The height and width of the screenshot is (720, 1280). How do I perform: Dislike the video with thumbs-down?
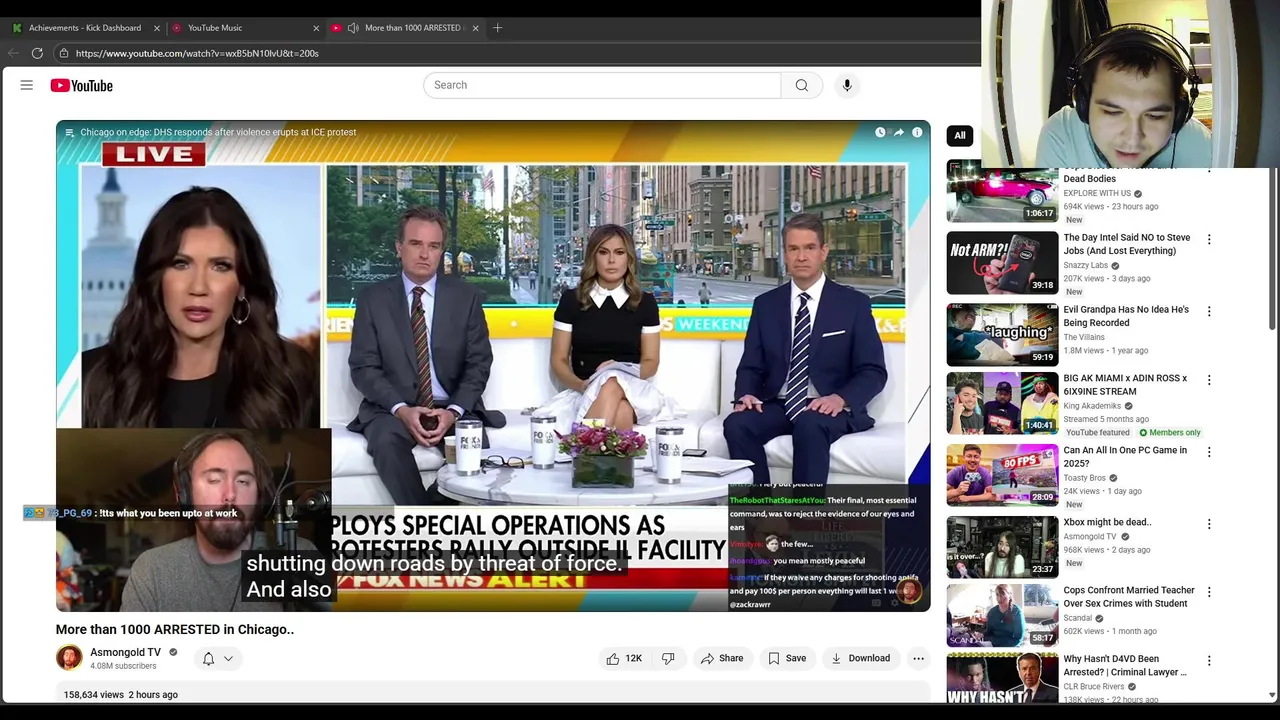[x=668, y=658]
